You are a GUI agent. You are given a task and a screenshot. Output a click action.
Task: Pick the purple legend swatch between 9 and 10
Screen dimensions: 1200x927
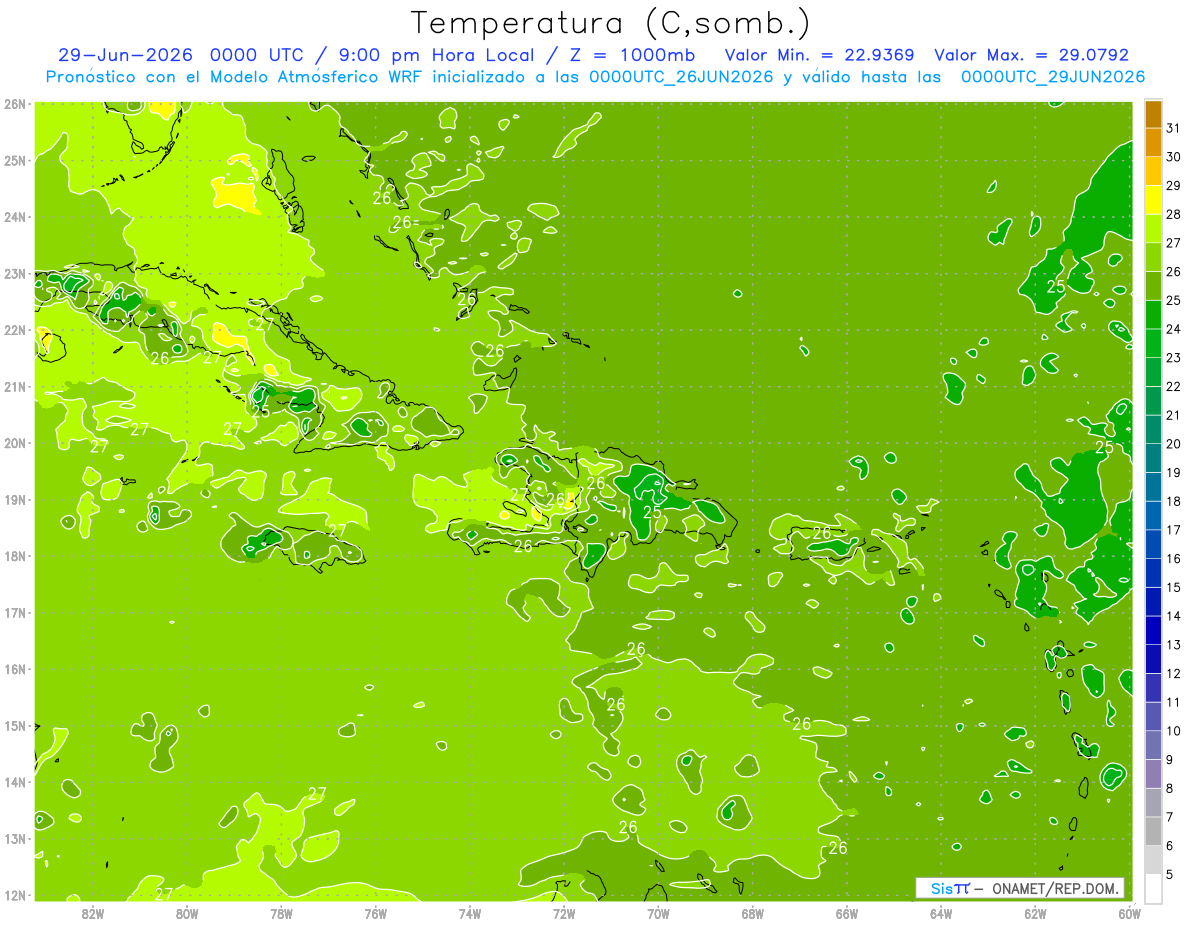[1153, 745]
